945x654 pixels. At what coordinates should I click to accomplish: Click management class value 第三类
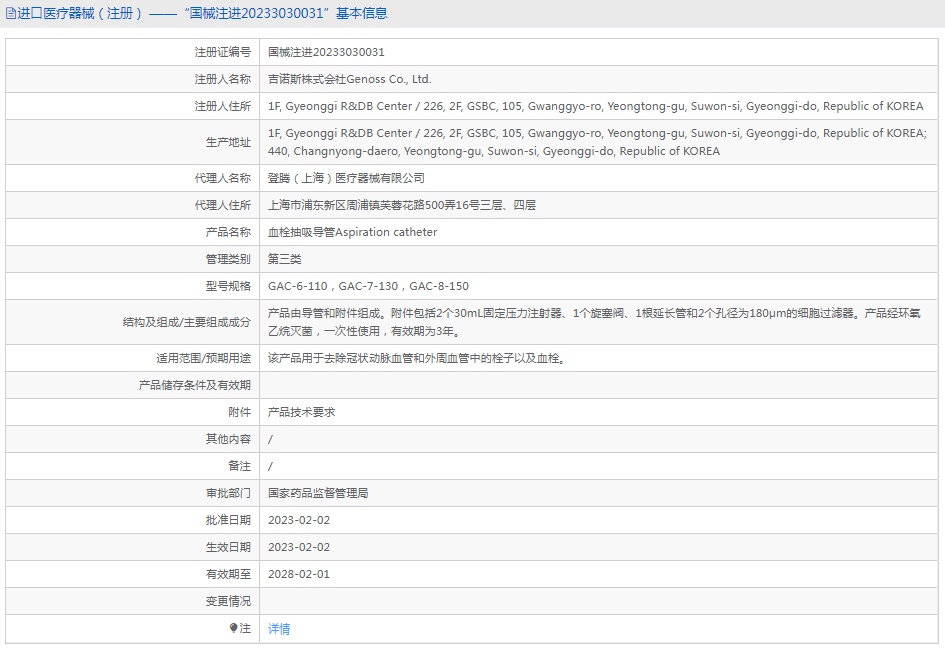284,259
